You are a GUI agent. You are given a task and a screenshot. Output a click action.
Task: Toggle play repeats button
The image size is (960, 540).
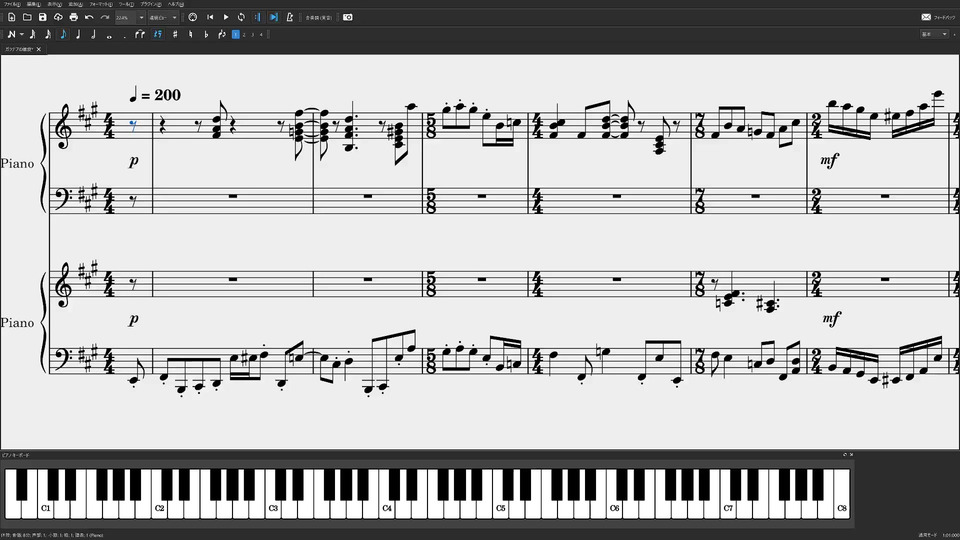coord(257,17)
